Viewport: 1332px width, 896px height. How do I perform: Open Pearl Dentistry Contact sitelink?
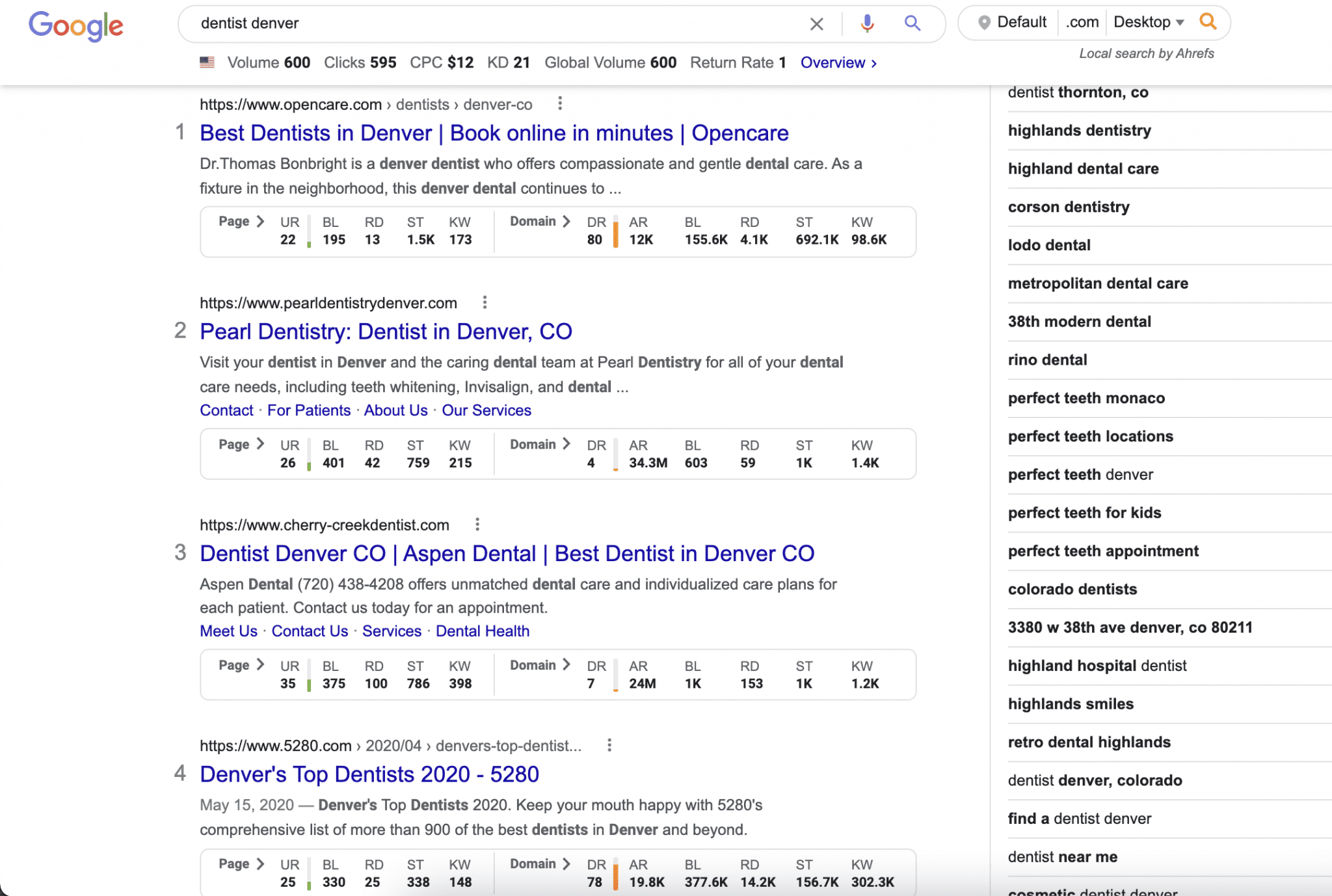click(x=226, y=410)
